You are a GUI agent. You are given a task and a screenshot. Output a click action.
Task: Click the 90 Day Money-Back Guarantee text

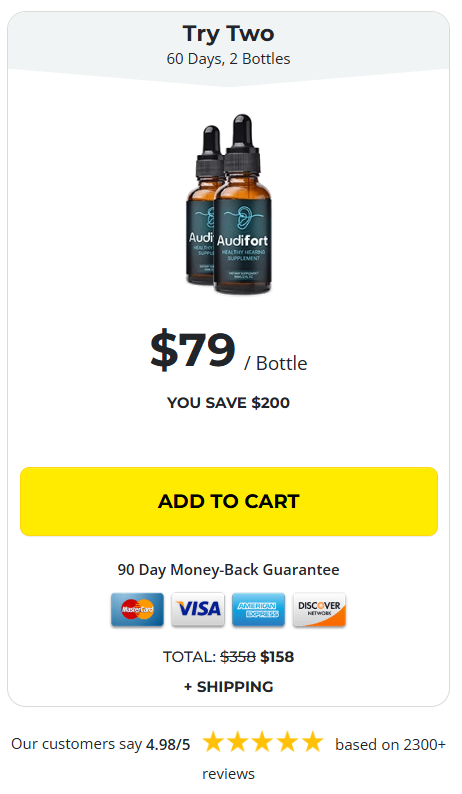228,570
